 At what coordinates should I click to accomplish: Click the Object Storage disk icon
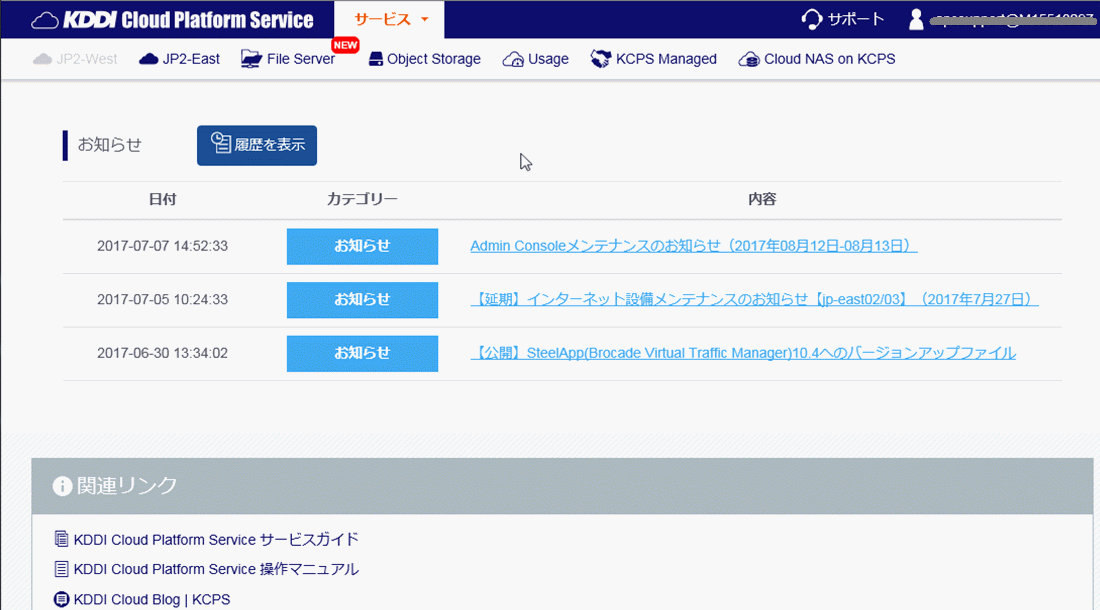pyautogui.click(x=375, y=59)
